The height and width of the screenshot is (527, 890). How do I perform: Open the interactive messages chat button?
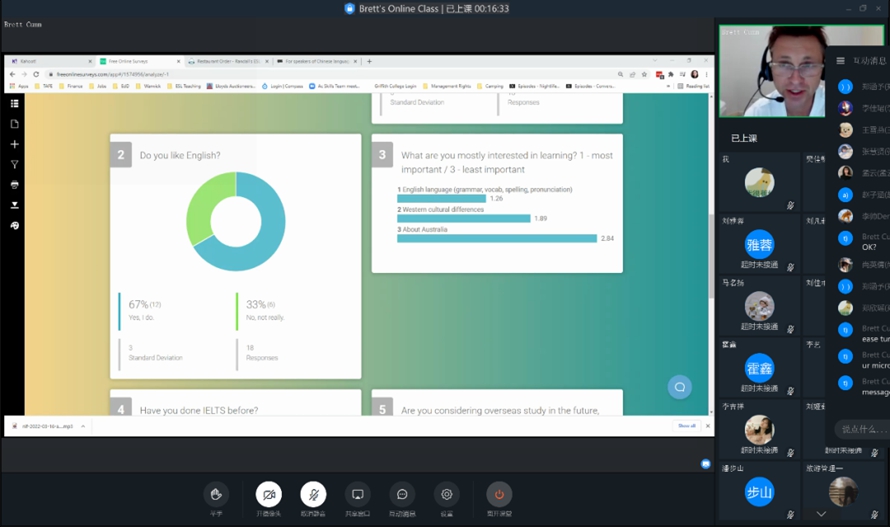402,494
